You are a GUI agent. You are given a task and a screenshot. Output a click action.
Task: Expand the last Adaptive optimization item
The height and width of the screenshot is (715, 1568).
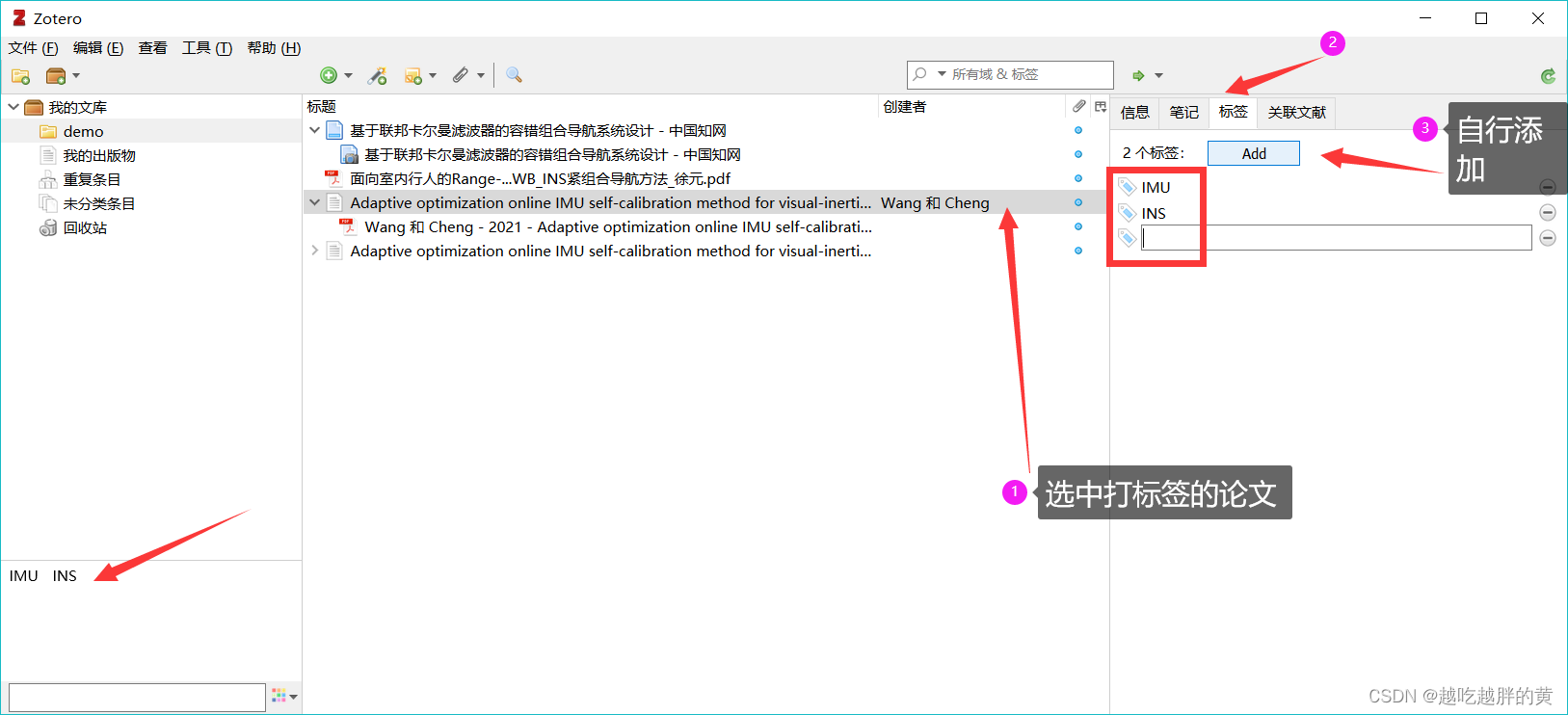pyautogui.click(x=314, y=251)
